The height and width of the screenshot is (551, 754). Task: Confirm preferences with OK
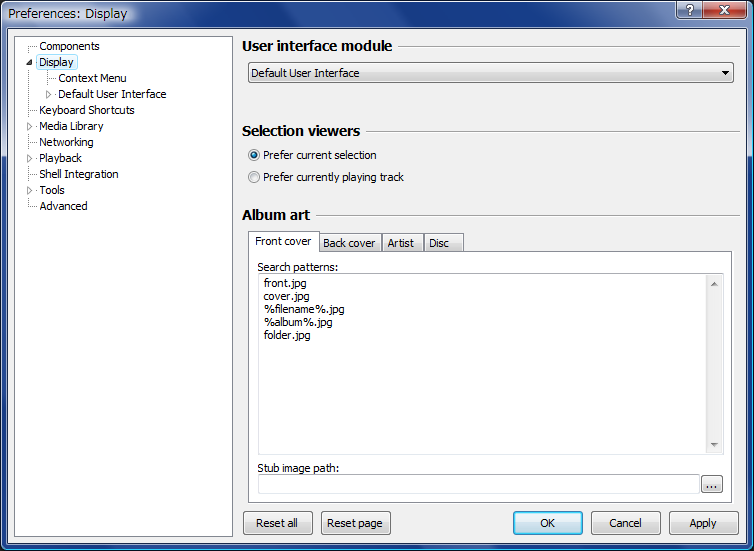pos(548,523)
